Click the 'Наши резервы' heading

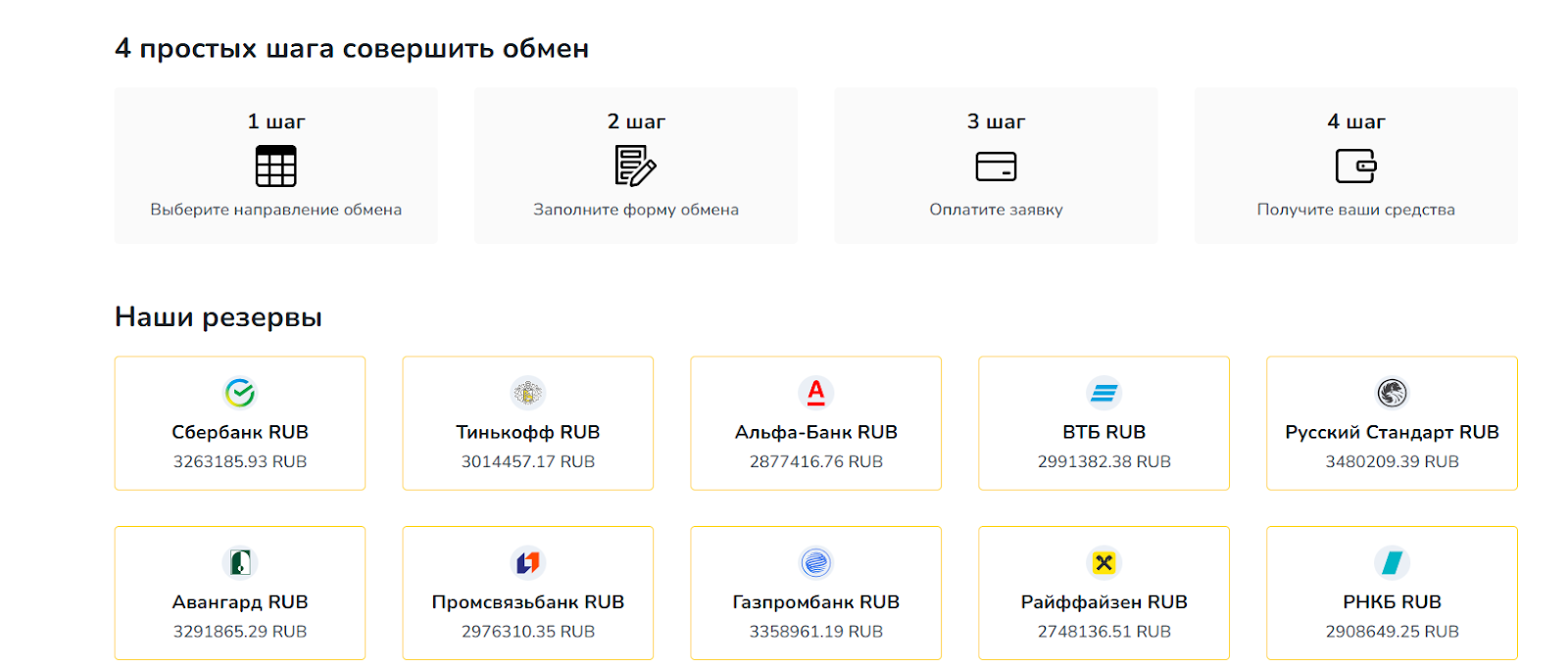point(219,317)
